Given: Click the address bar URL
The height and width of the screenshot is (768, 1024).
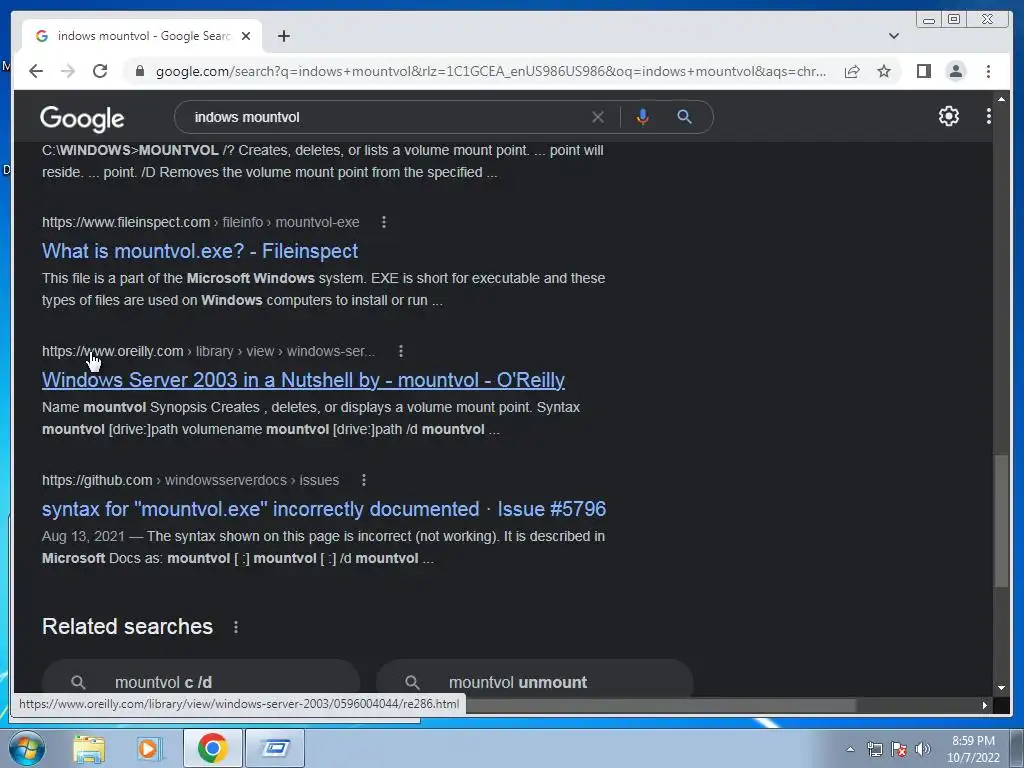Looking at the screenshot, I should click(x=490, y=71).
